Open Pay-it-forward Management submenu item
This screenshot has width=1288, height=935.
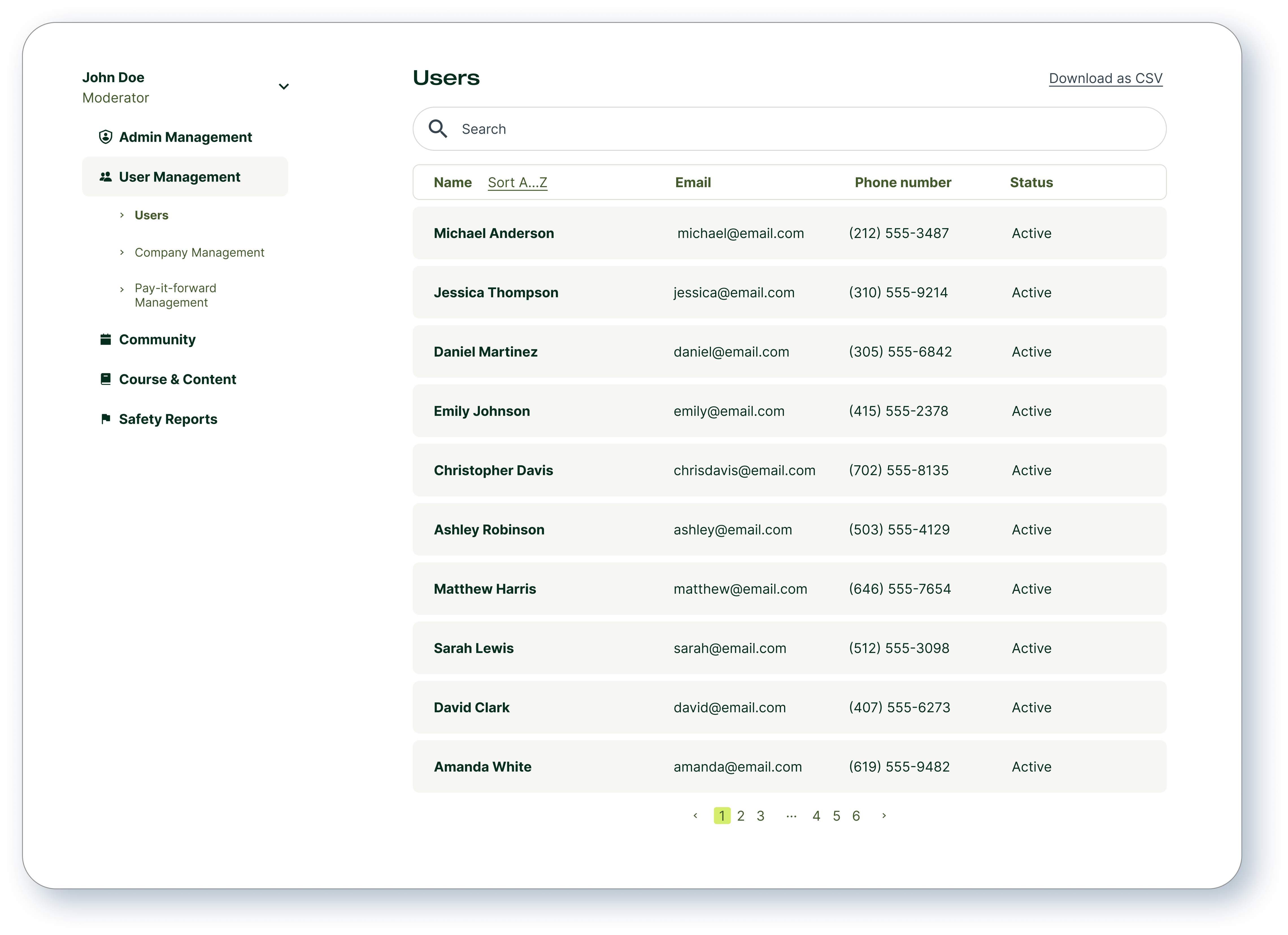click(x=175, y=295)
